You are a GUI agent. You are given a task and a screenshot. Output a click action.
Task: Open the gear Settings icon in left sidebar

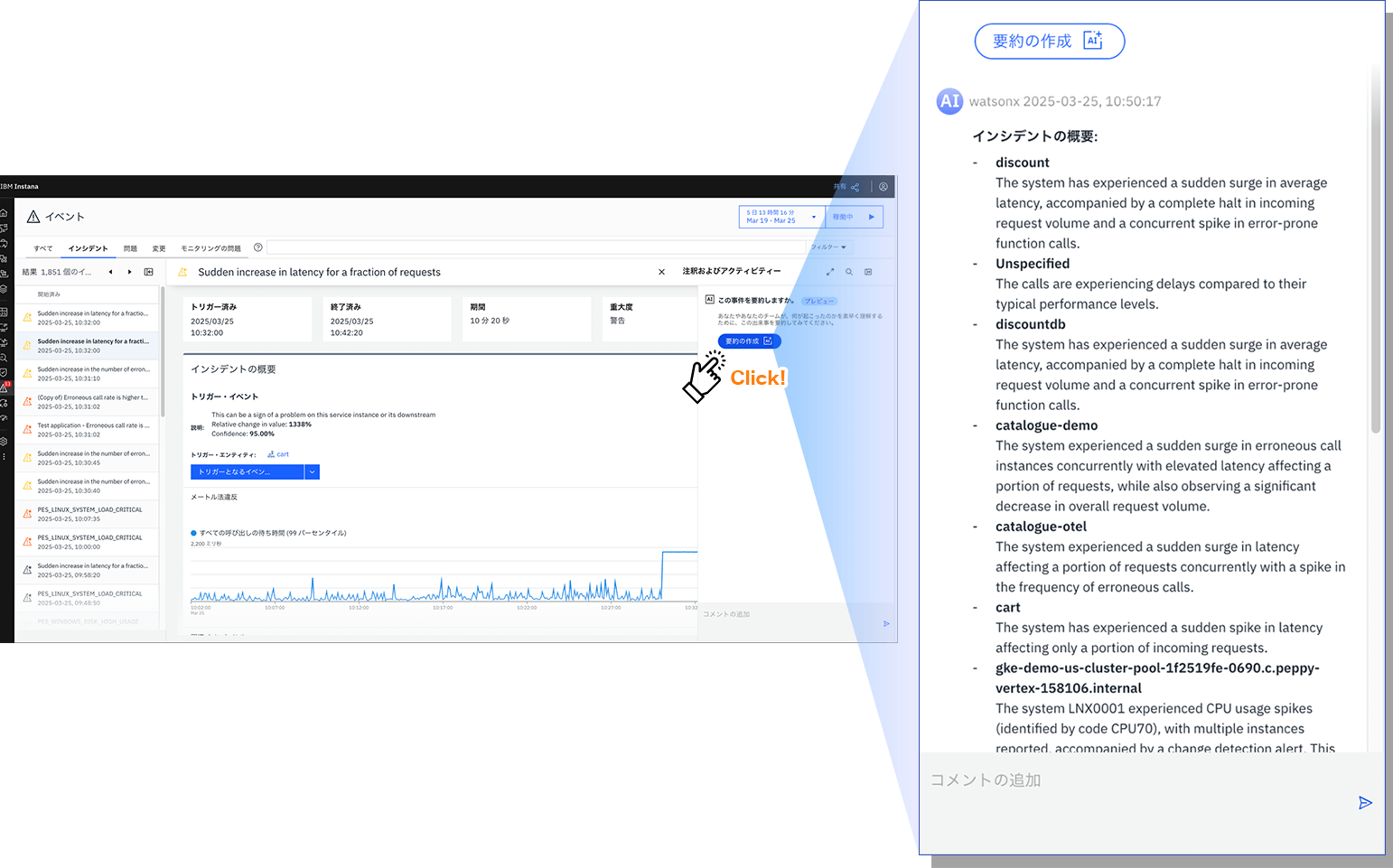pos(4,442)
